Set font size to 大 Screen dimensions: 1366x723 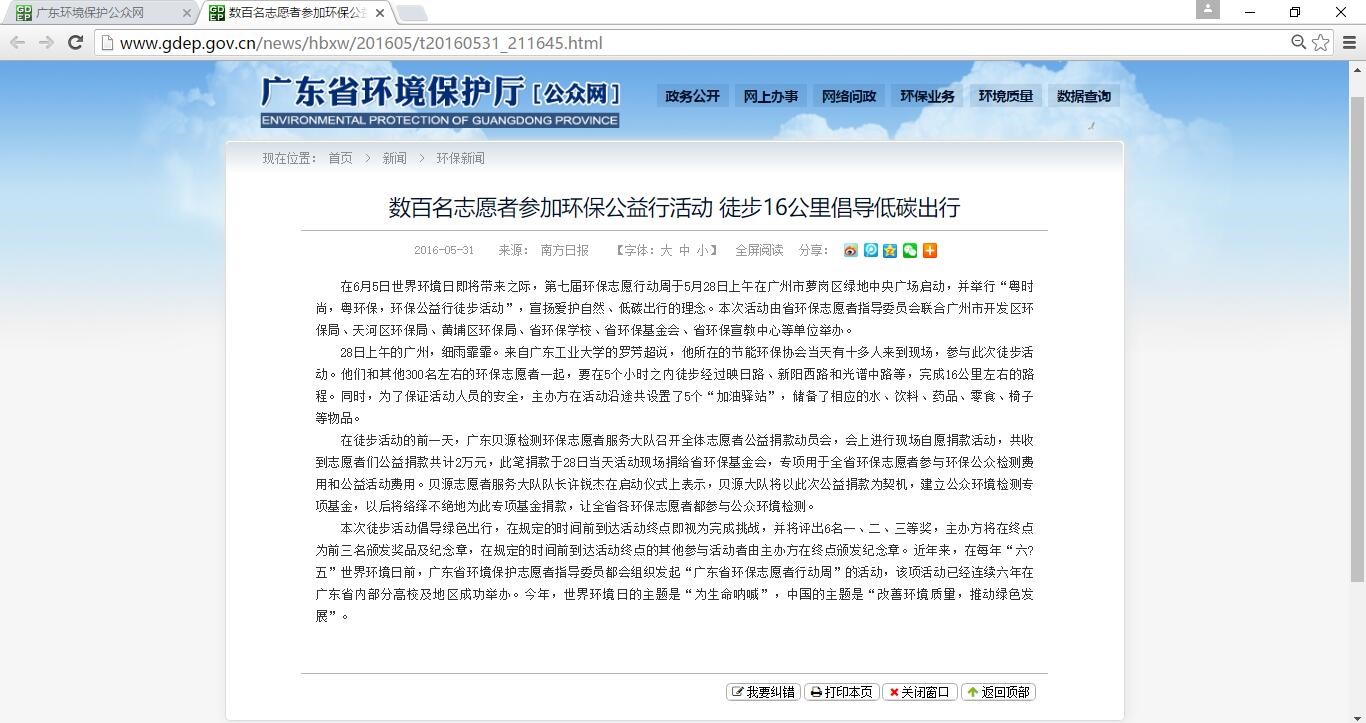click(666, 250)
